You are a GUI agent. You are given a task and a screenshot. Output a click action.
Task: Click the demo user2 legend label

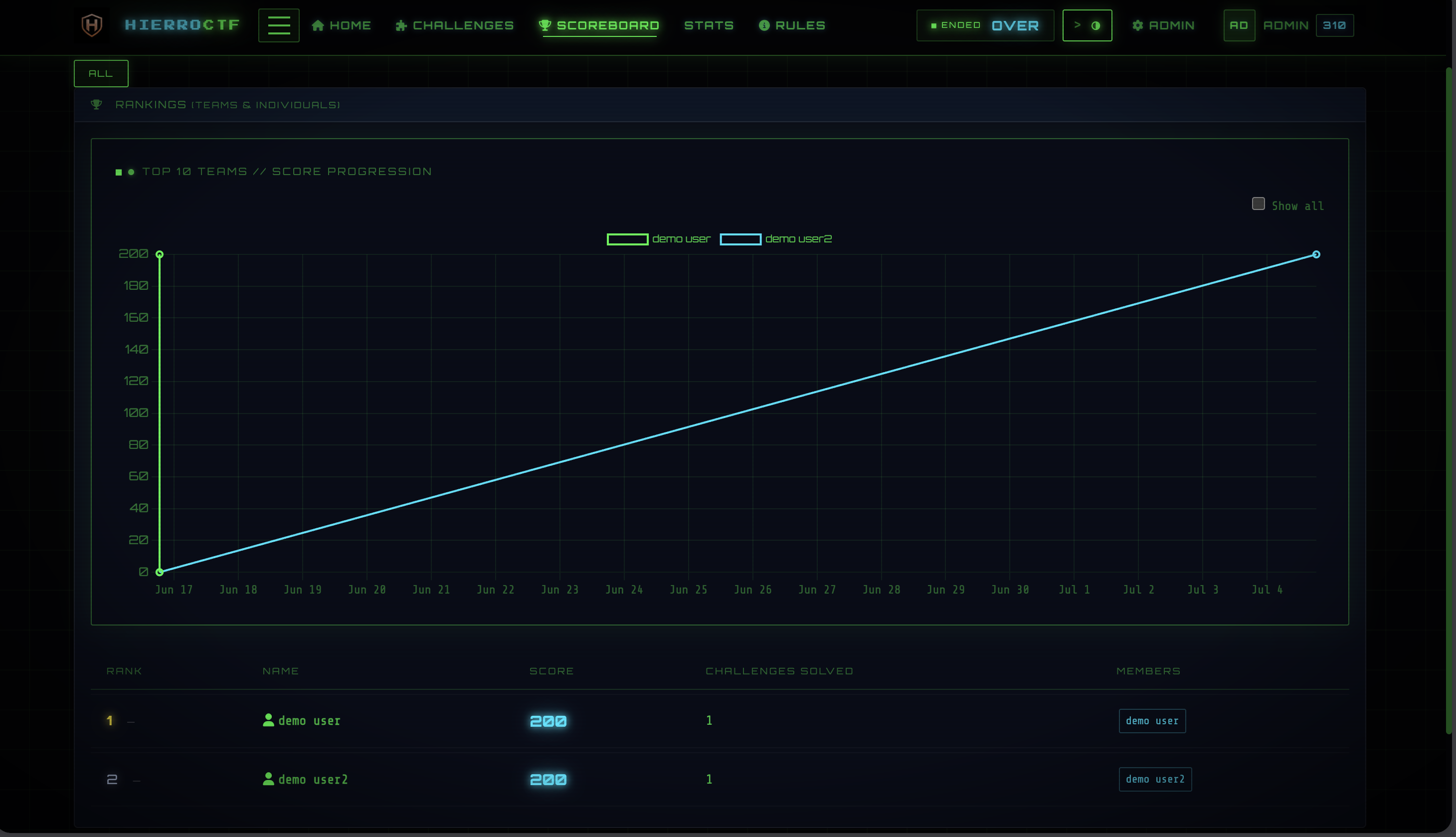(x=799, y=238)
